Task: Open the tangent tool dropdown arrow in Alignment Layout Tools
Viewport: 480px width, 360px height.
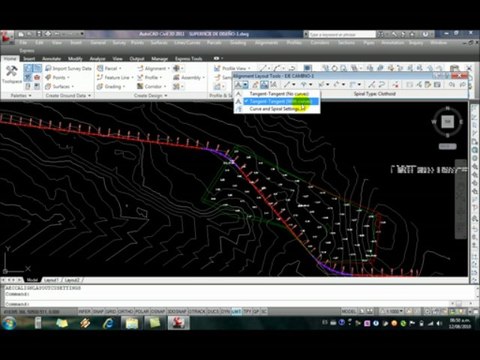Action: pos(245,85)
